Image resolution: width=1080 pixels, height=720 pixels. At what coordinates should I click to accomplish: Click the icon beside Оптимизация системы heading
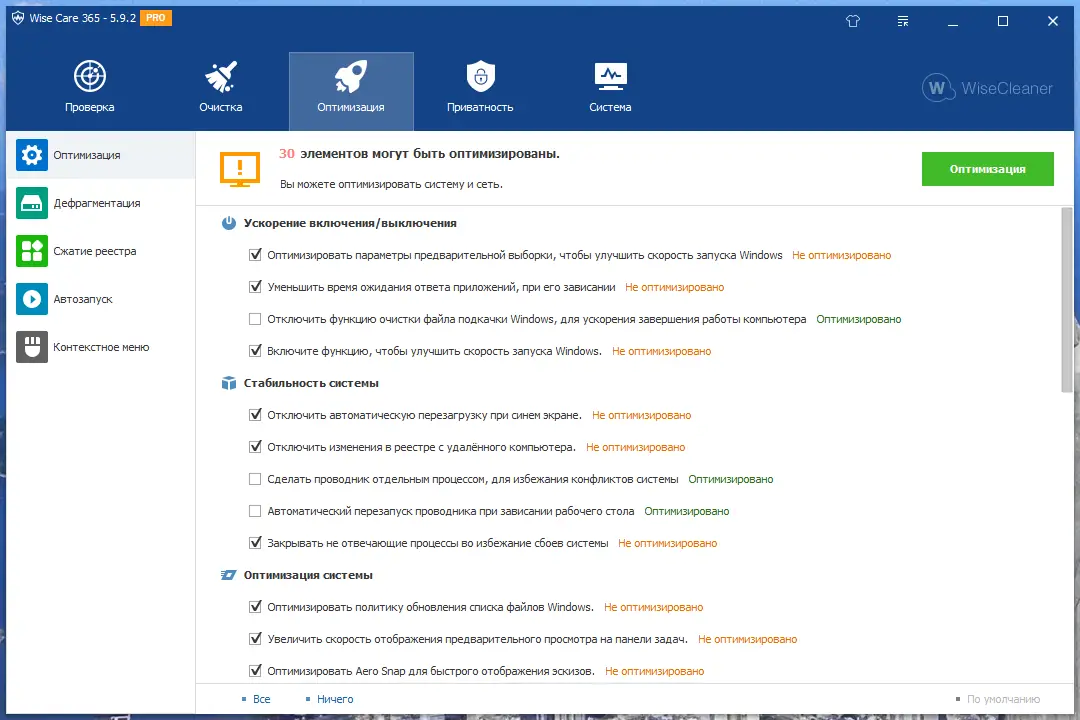click(228, 575)
